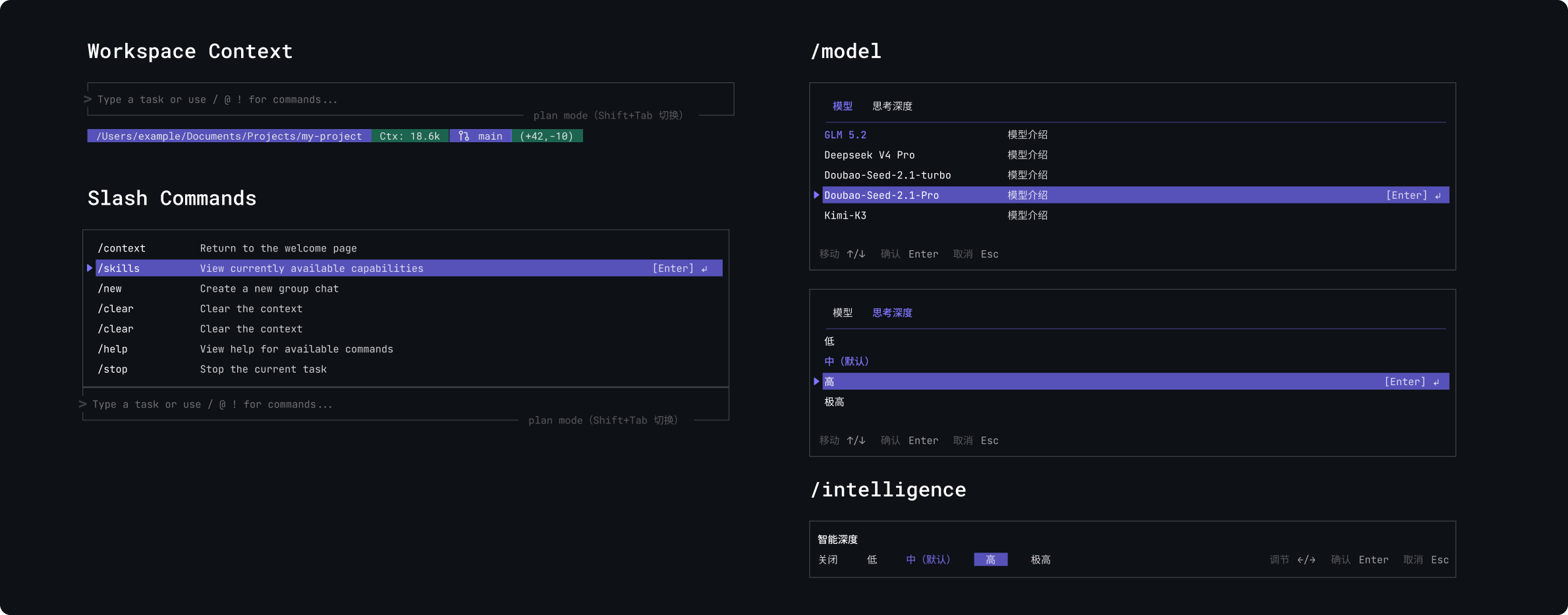
Task: Open the 模型 tab above the 低/极高 list
Action: 843,313
